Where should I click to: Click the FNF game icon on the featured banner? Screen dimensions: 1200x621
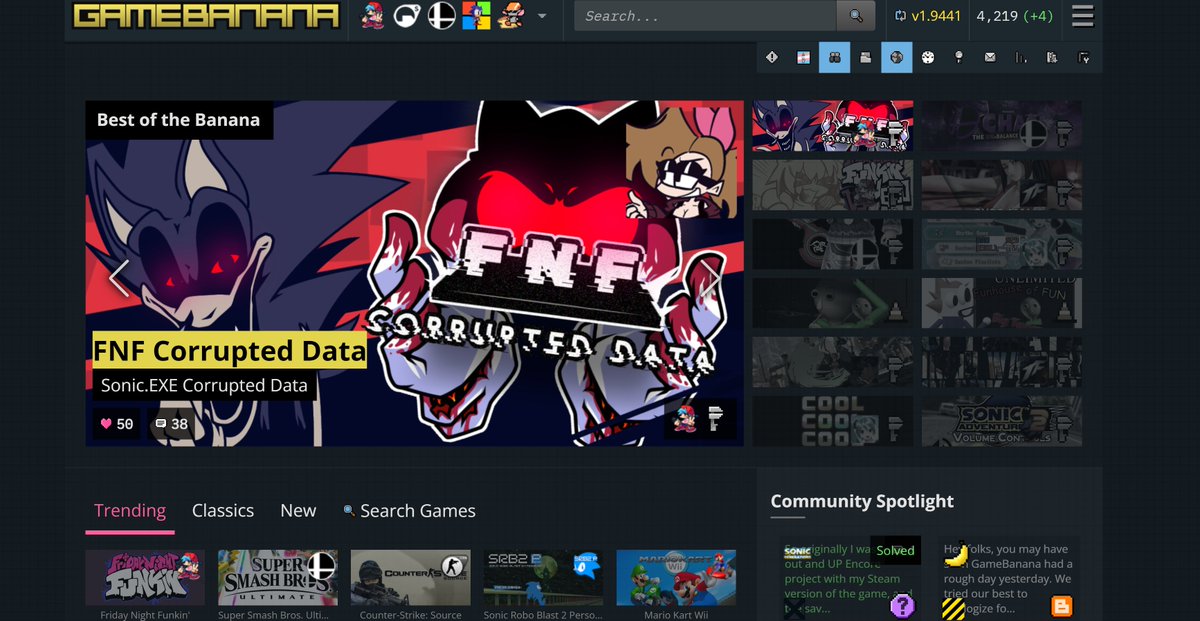tap(685, 419)
